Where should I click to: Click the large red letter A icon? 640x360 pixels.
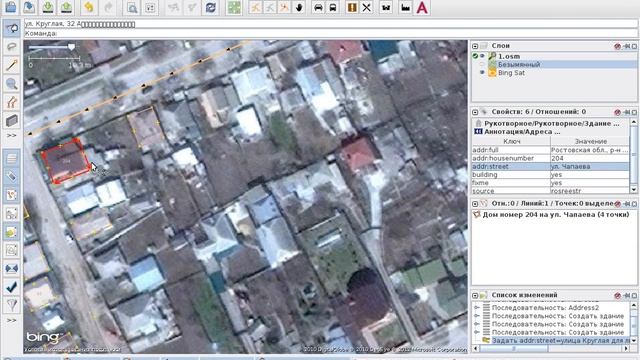pyautogui.click(x=422, y=7)
